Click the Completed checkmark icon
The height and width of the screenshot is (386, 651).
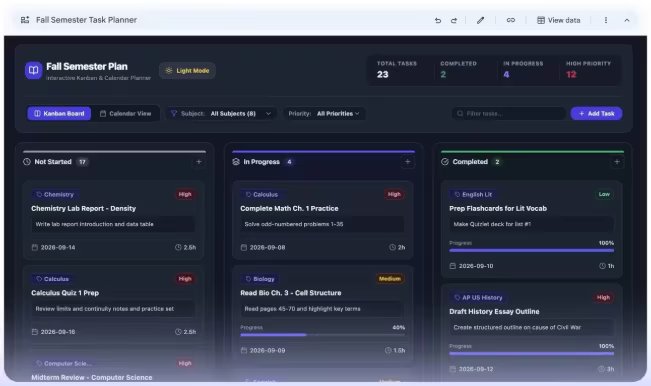coord(445,162)
